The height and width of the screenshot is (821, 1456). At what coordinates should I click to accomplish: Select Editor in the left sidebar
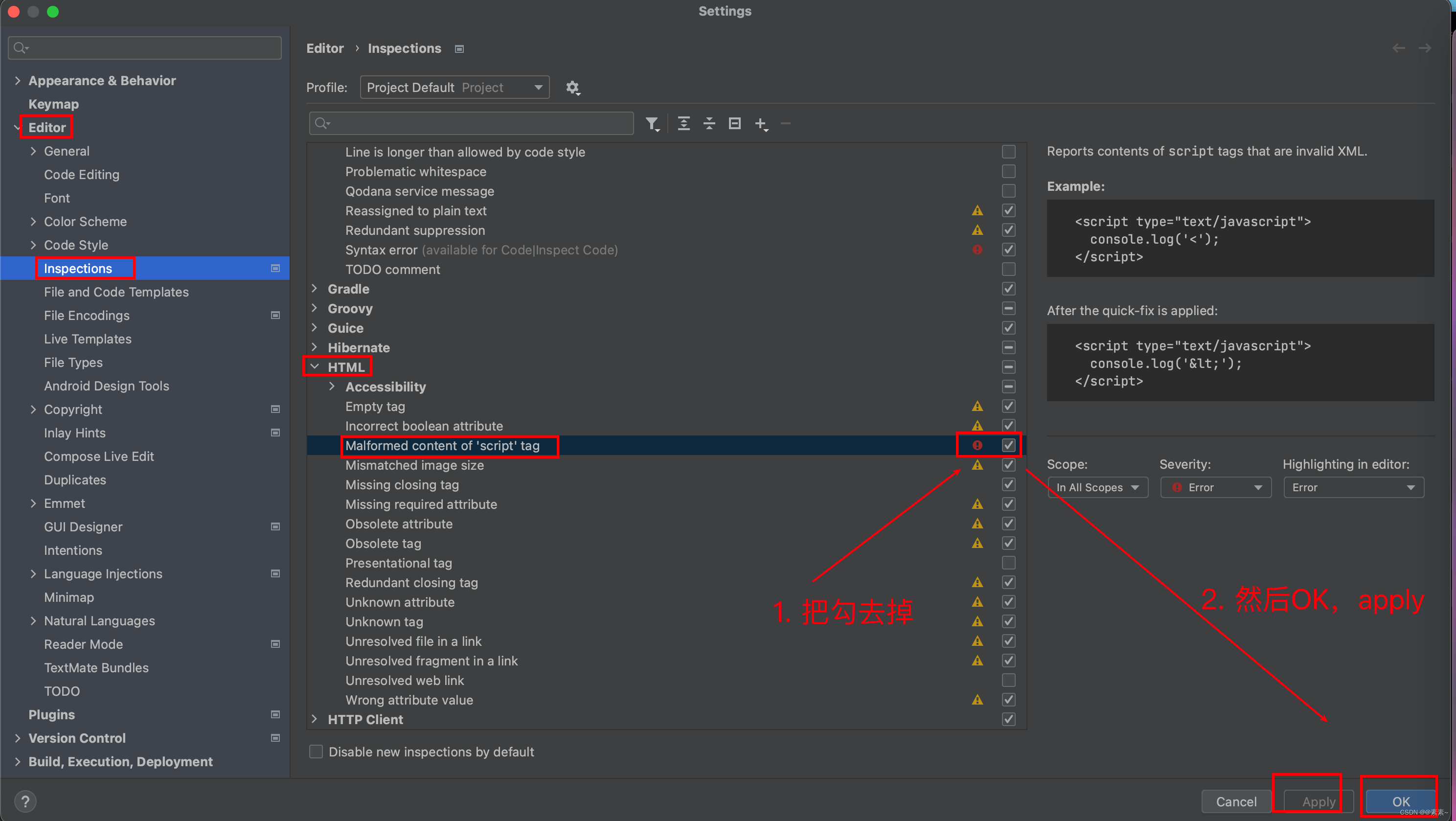click(x=47, y=127)
